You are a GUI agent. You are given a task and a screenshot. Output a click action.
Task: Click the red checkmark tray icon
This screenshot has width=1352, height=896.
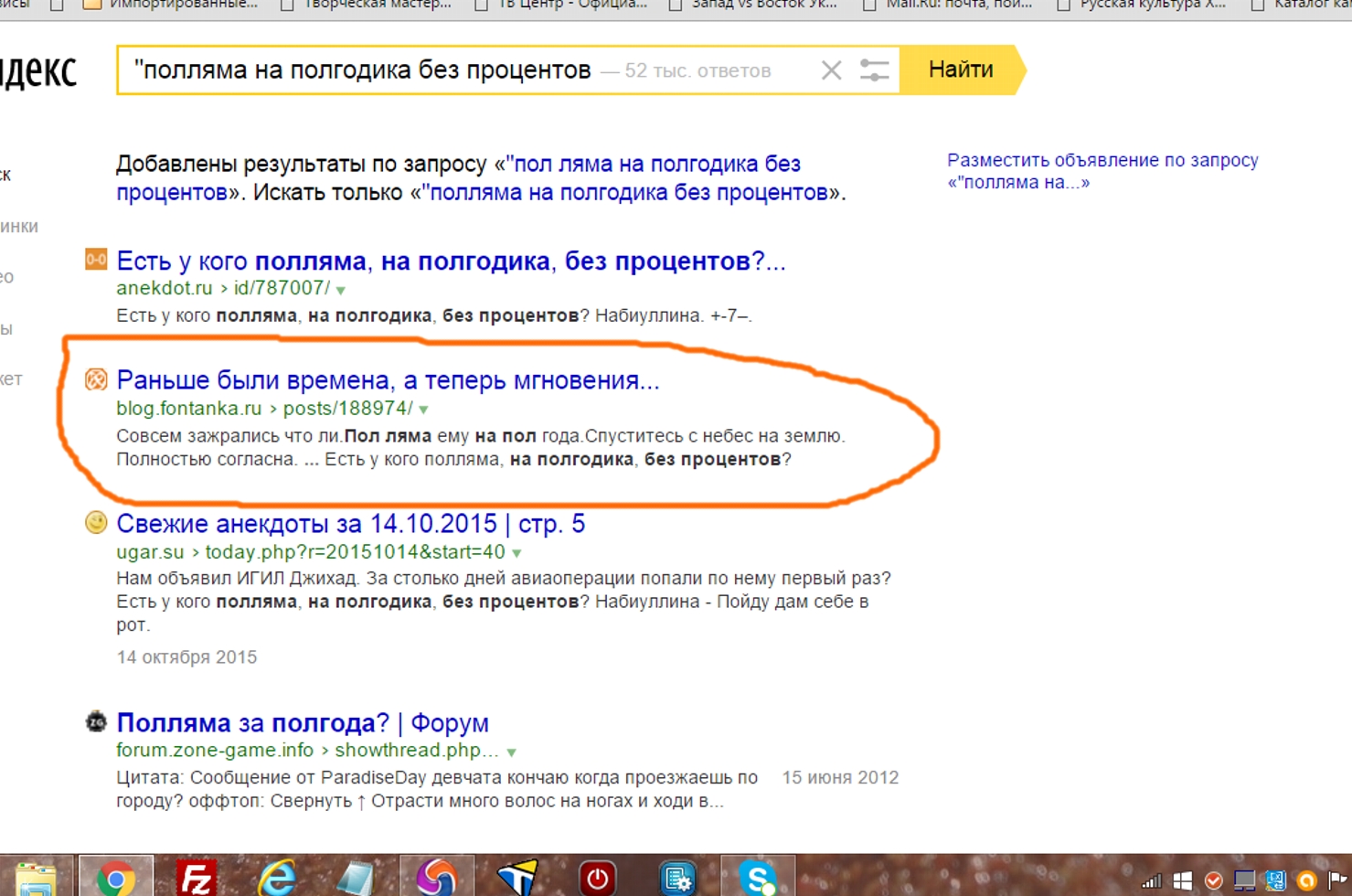point(1214,881)
